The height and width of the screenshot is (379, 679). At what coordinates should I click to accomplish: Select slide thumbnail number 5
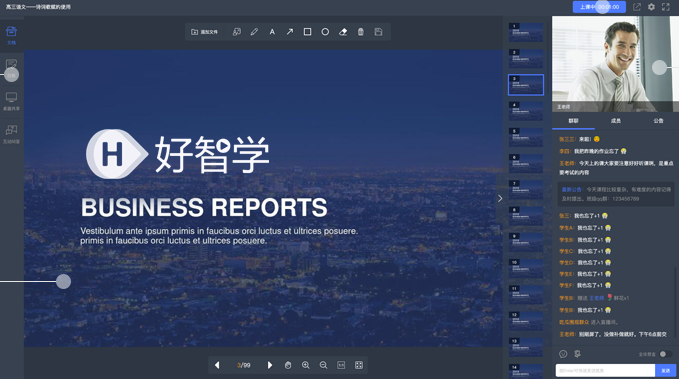point(526,137)
